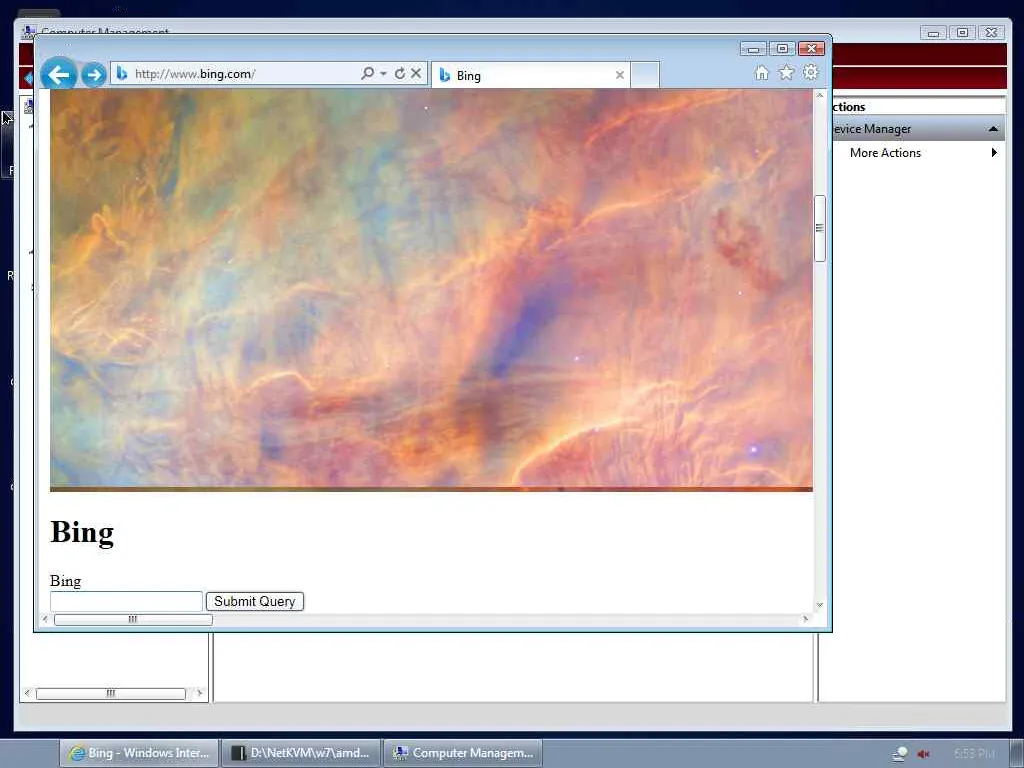Click browser horizontal scroll left arrow
Image resolution: width=1024 pixels, height=768 pixels.
(45, 619)
